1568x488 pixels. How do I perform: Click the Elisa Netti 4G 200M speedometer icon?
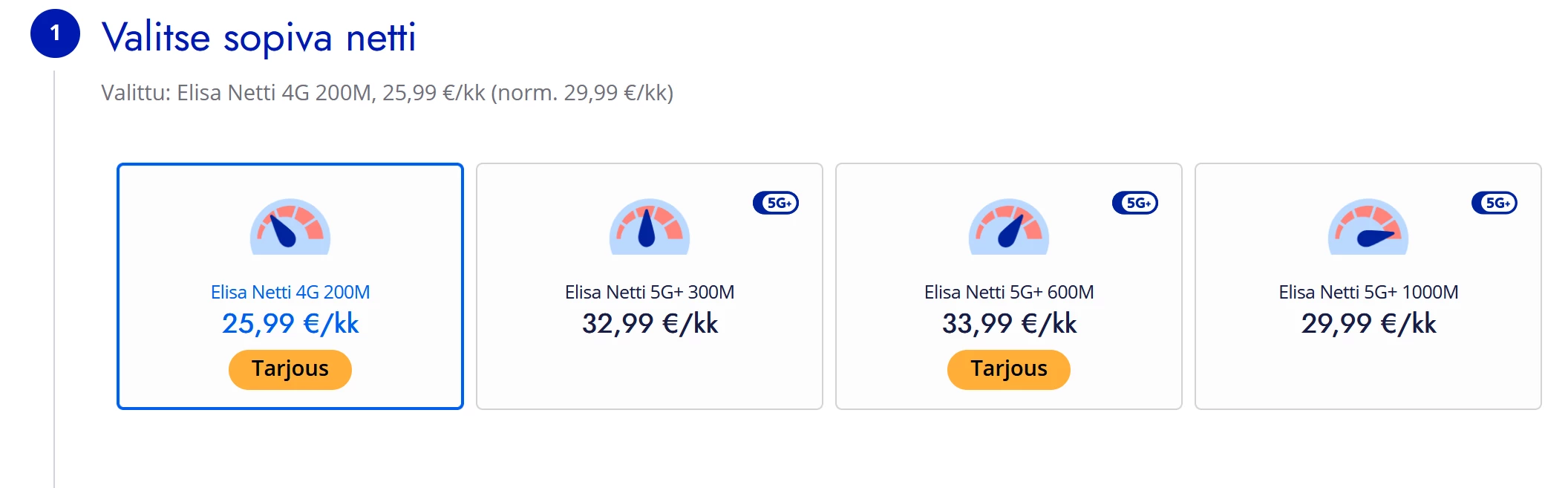point(290,227)
